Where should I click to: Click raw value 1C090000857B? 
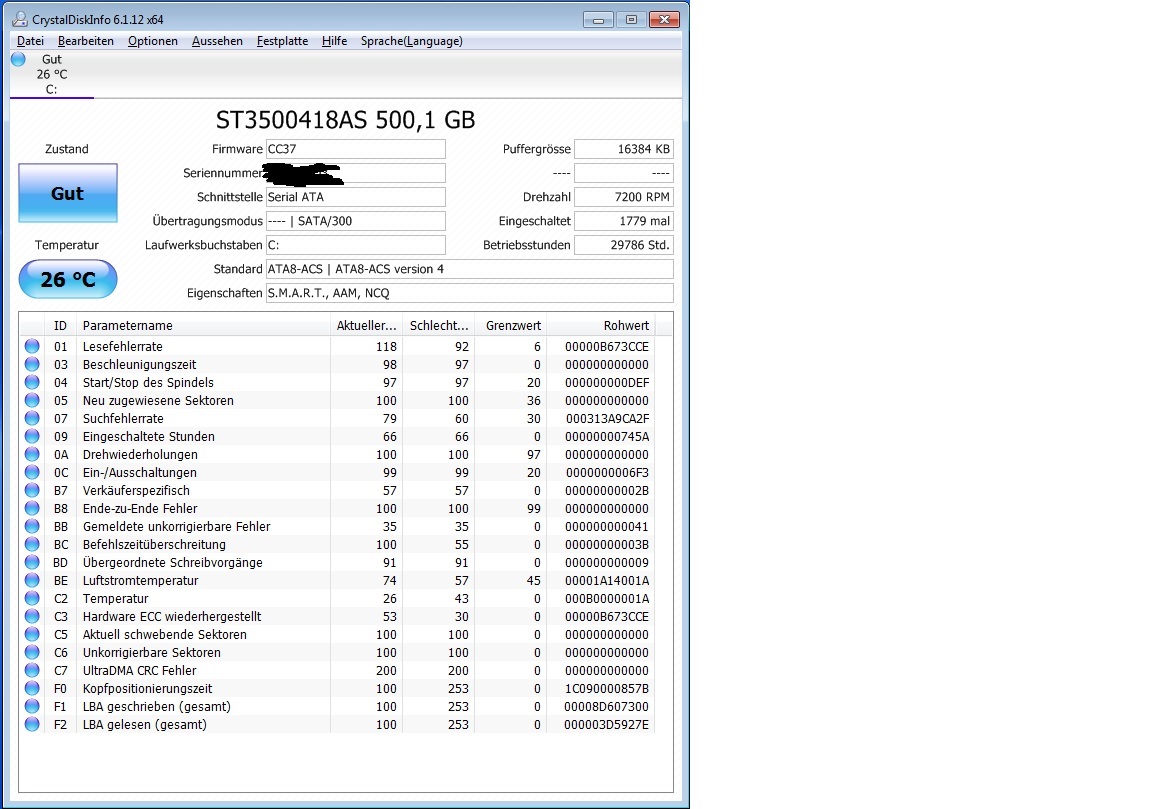click(x=607, y=688)
